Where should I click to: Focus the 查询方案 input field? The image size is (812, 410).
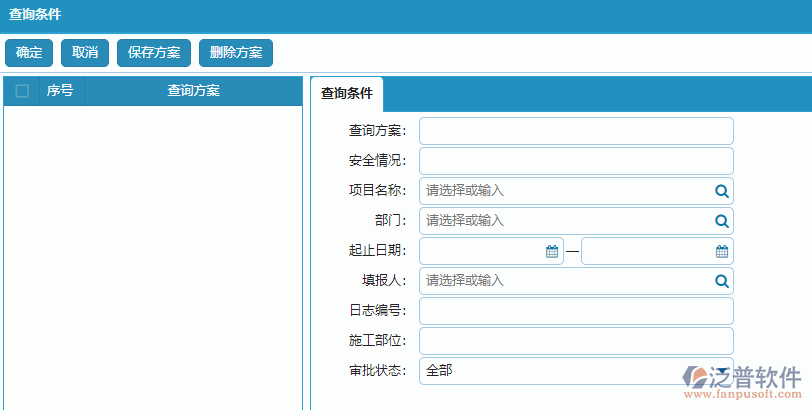tap(576, 131)
